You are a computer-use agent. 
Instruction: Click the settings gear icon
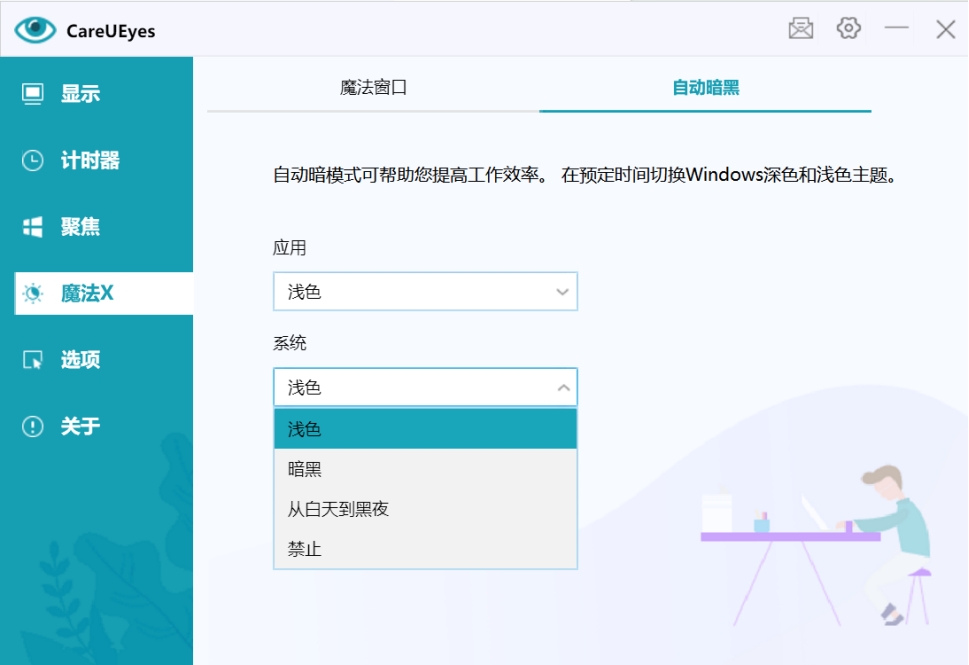tap(848, 28)
